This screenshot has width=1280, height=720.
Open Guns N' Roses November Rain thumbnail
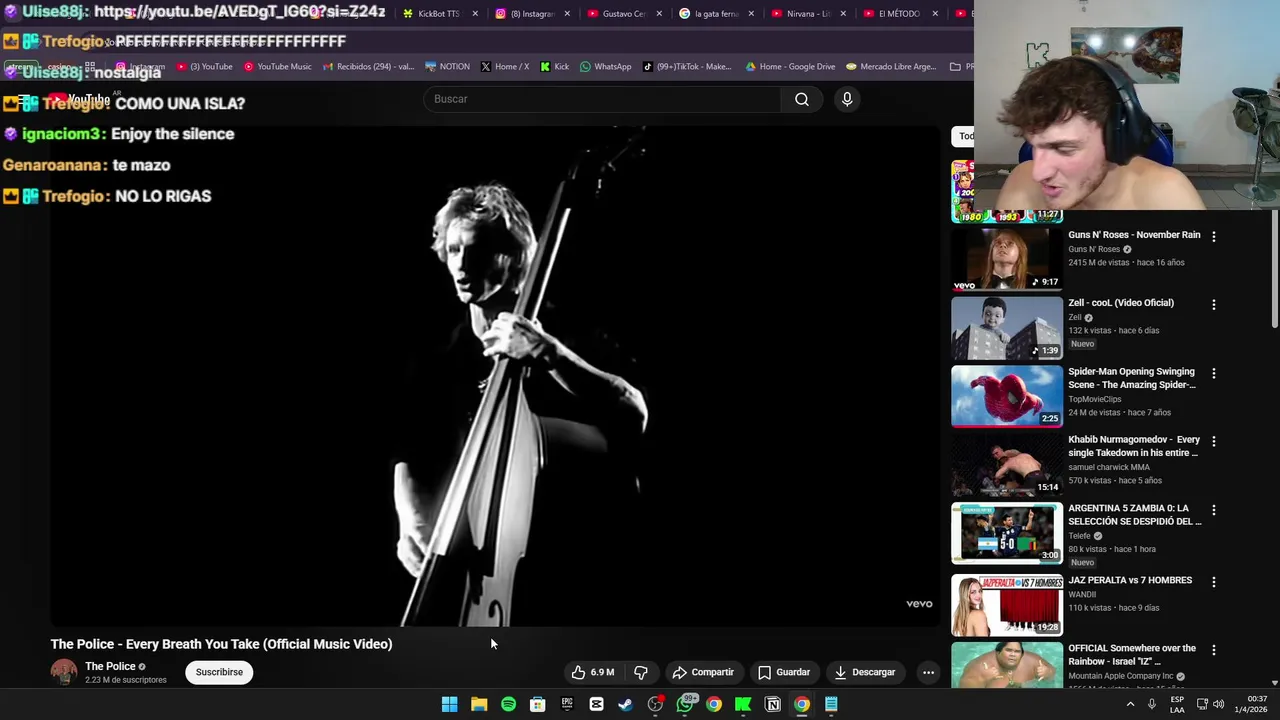pos(1006,259)
